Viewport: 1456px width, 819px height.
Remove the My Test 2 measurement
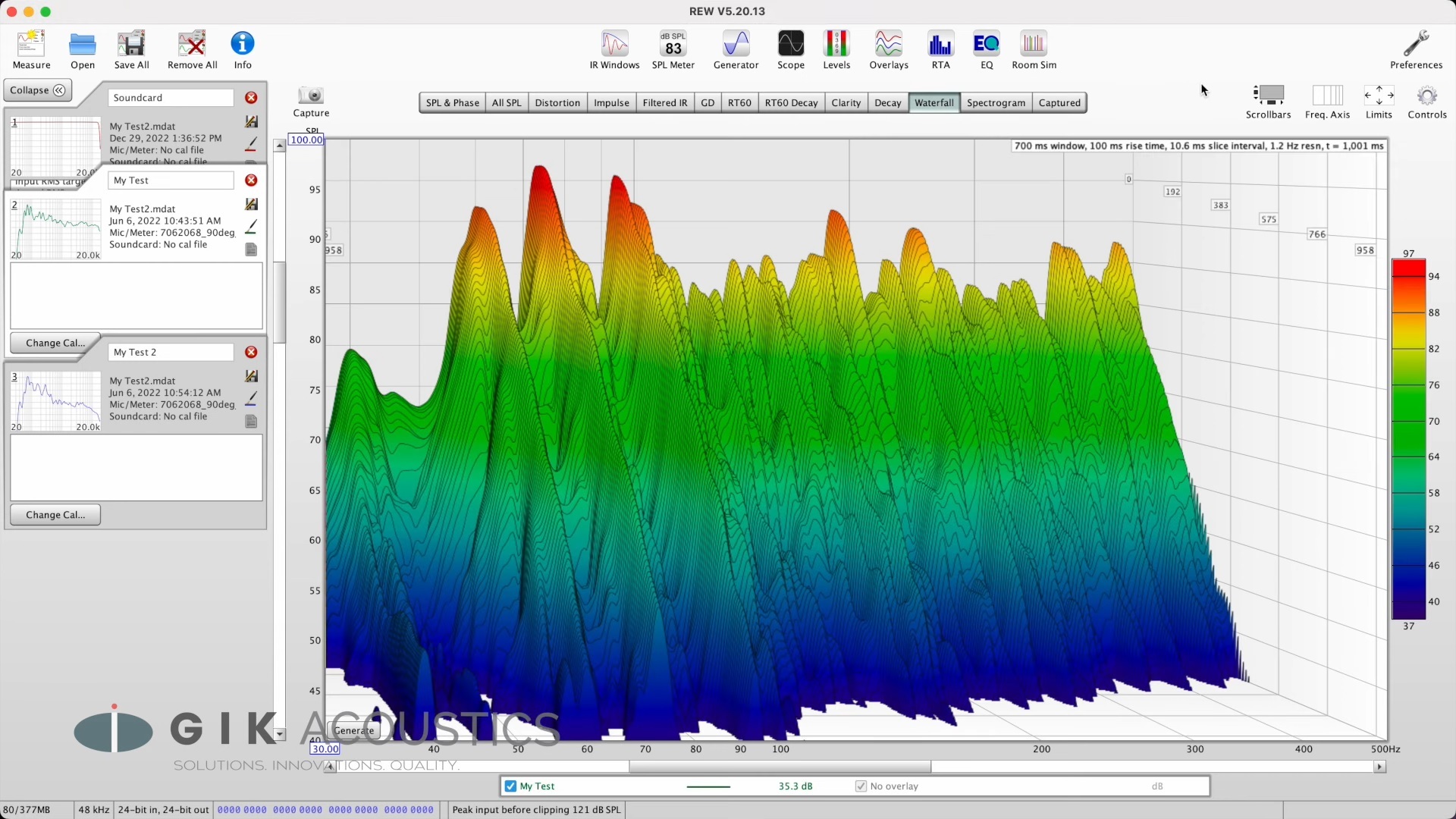click(251, 353)
